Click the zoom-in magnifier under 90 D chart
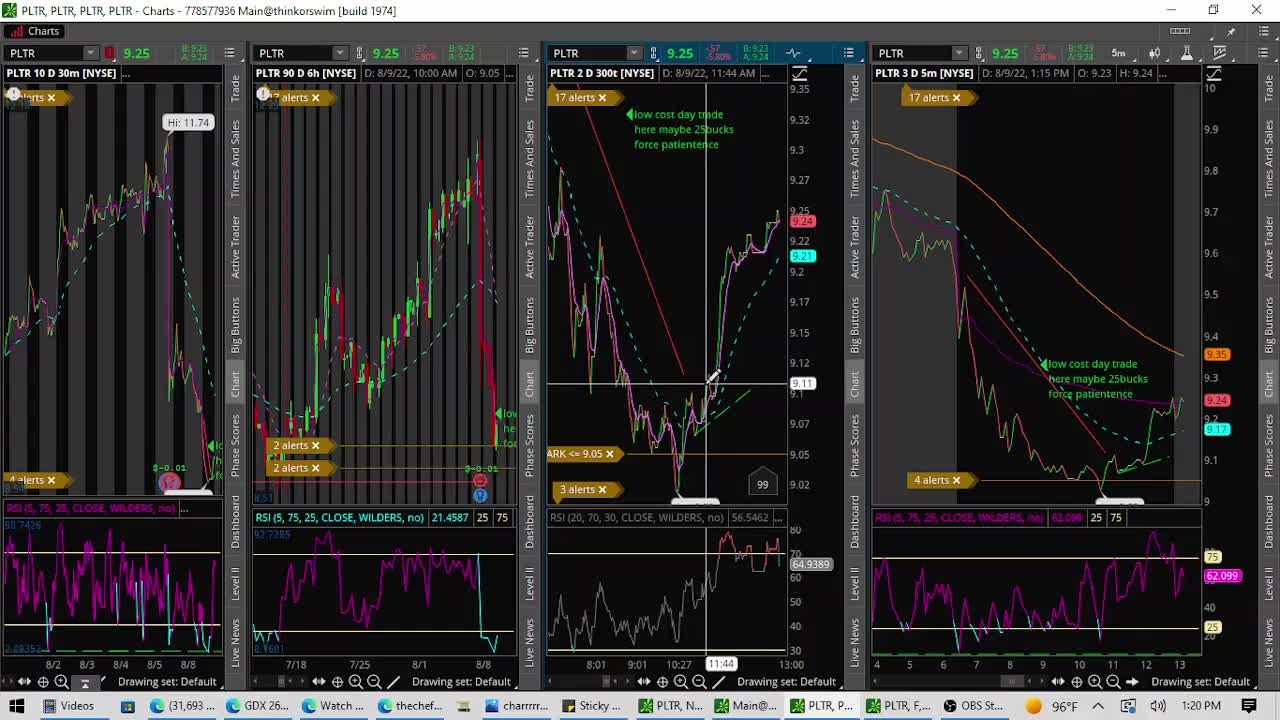This screenshot has width=1280, height=720. coord(356,682)
